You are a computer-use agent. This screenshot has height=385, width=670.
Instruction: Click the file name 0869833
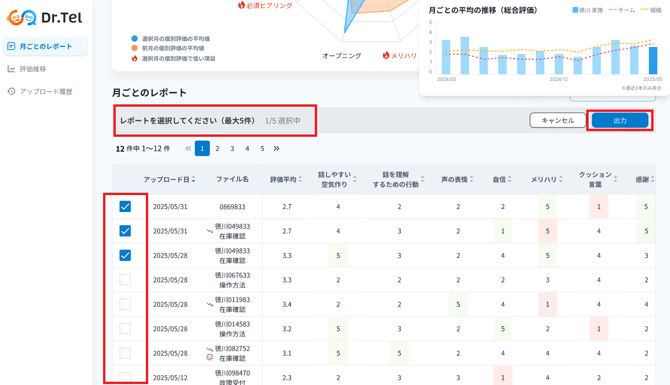tap(232, 207)
